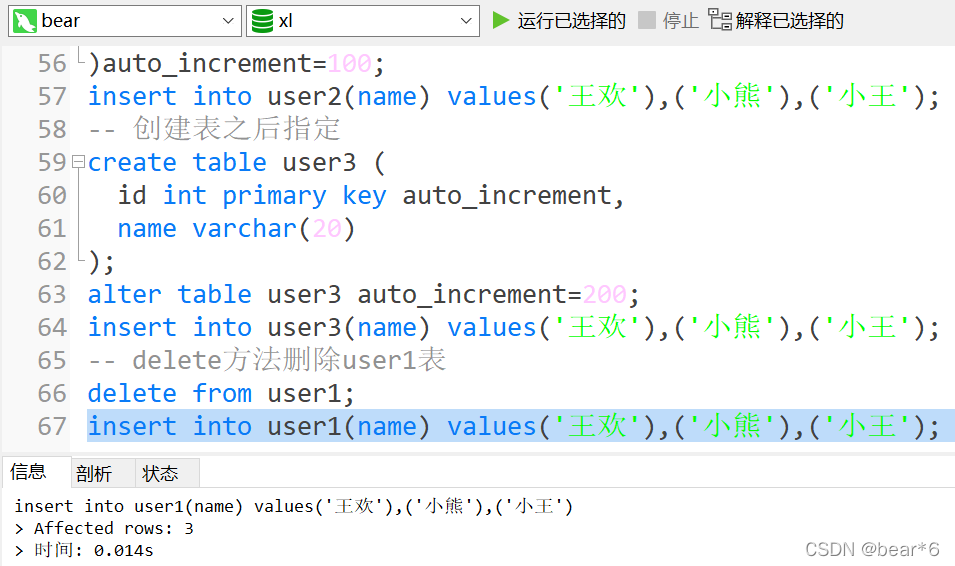Click 'delete' keyword on line 66
Image resolution: width=955 pixels, height=566 pixels.
coord(132,393)
